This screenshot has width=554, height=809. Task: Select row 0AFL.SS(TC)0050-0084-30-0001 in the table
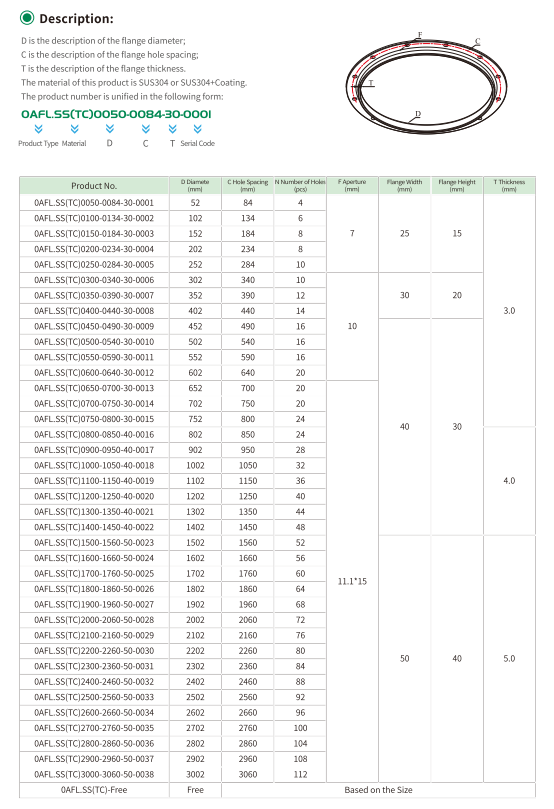[x=94, y=203]
